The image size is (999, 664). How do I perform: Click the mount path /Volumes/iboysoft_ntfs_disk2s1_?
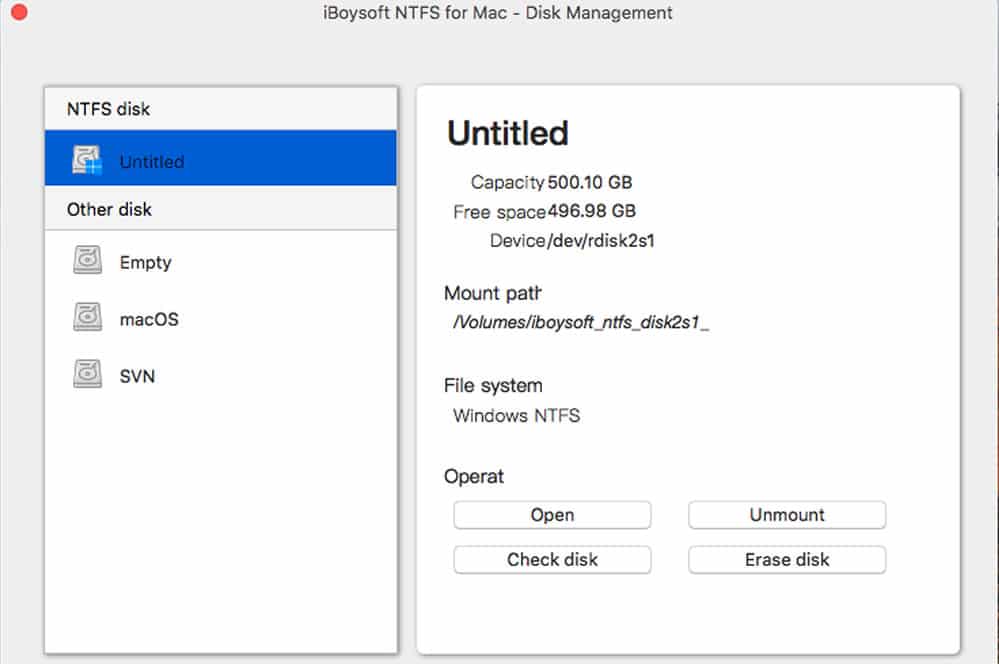tap(581, 322)
